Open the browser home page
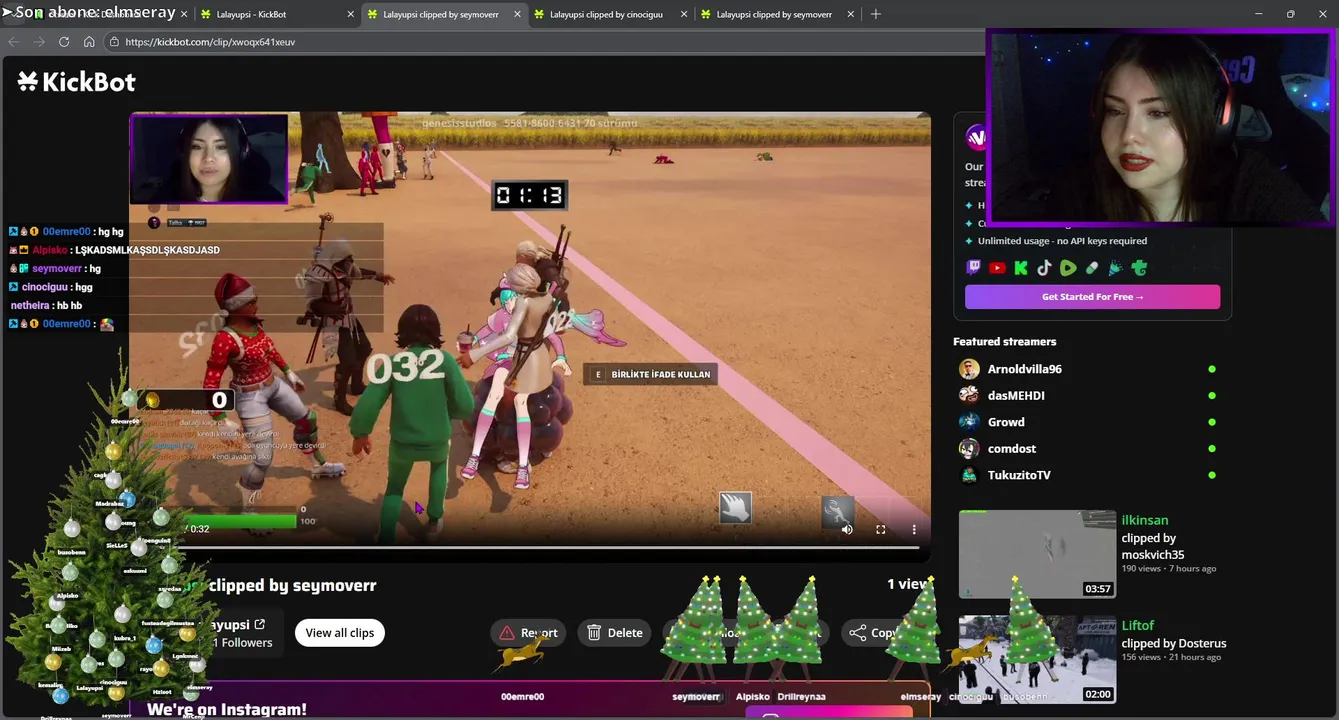Image resolution: width=1339 pixels, height=720 pixels. point(89,42)
